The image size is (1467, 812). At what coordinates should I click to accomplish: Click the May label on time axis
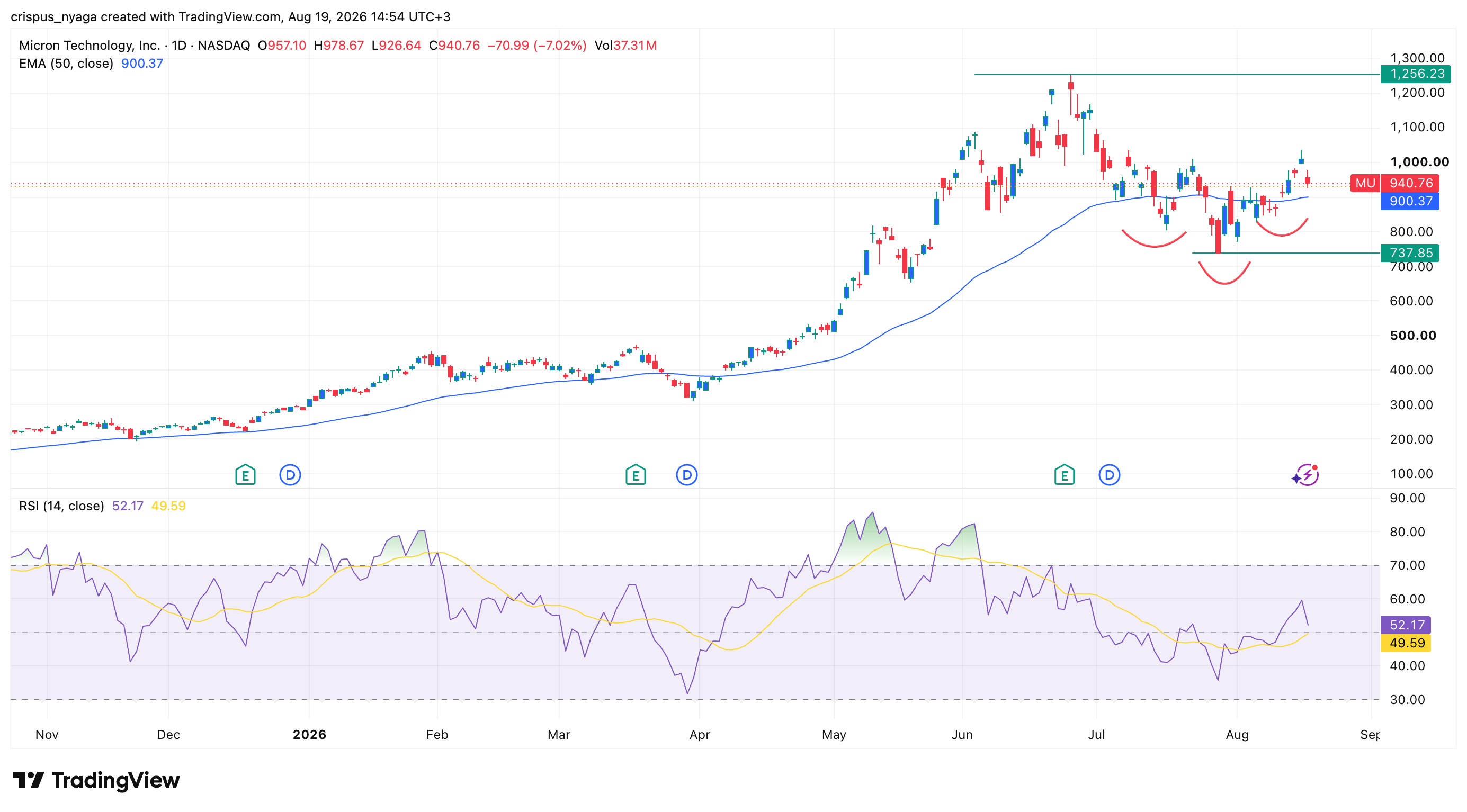pos(834,735)
